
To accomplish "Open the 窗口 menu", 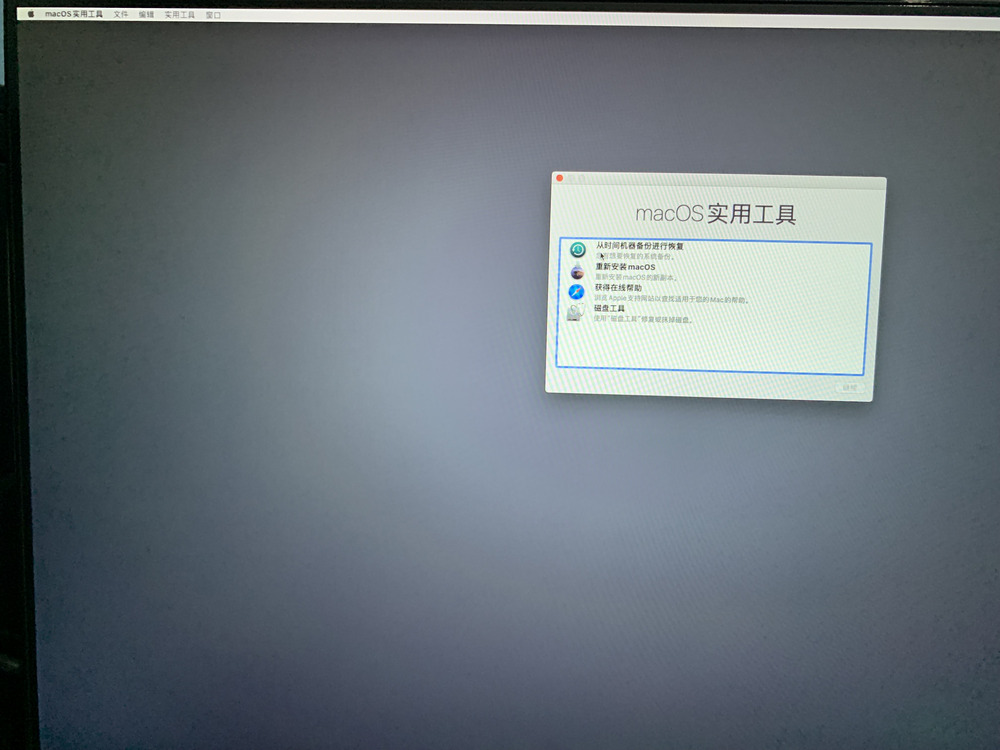I will coord(213,15).
